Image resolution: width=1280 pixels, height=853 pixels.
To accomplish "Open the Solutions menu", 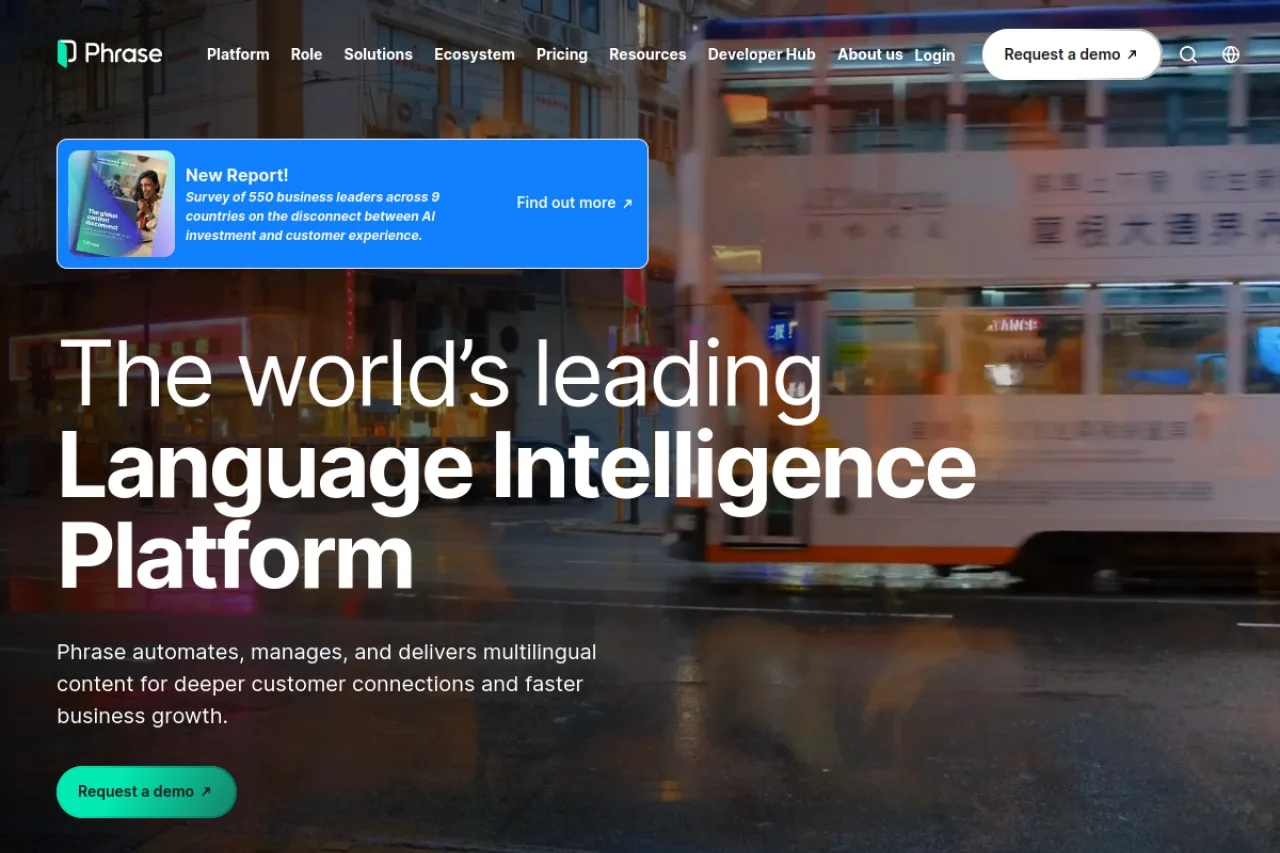I will pos(378,54).
